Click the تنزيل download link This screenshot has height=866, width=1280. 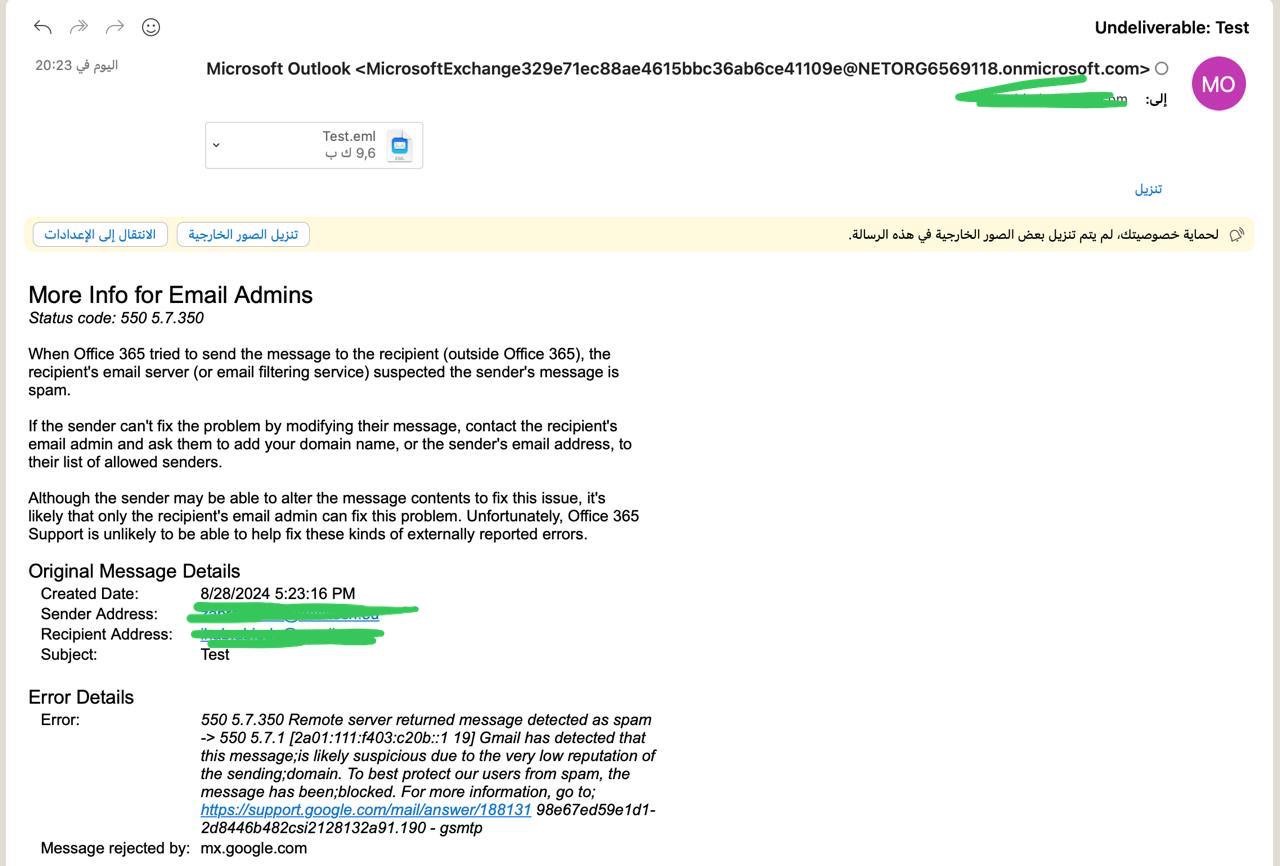click(1148, 189)
